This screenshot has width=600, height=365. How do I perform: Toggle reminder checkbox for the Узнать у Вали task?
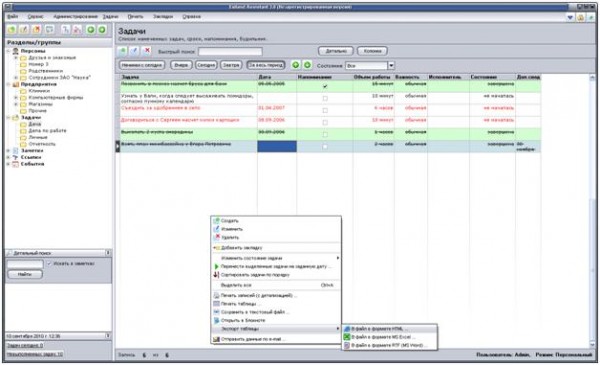(x=325, y=98)
